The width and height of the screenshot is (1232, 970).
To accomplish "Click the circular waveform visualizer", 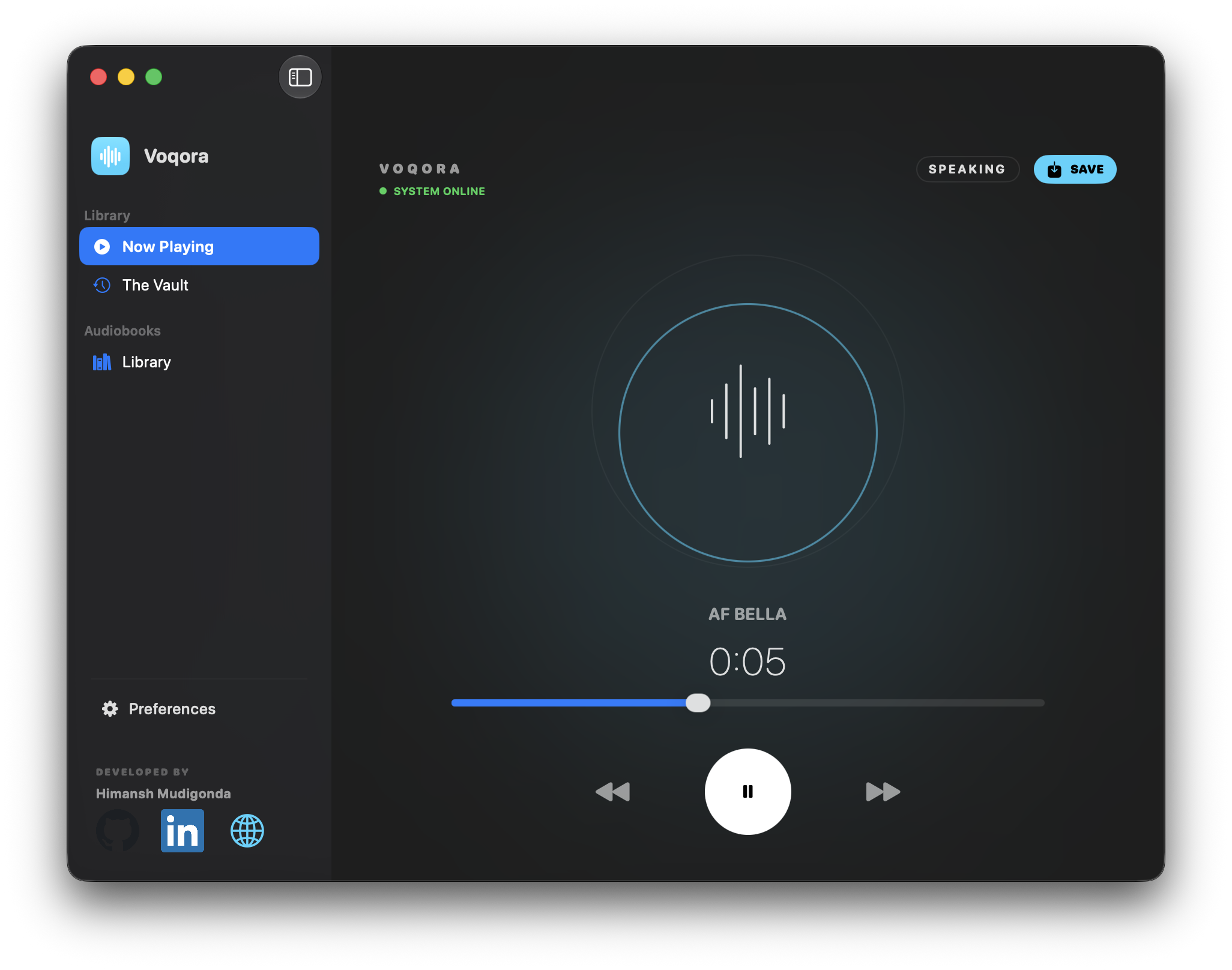I will [748, 432].
